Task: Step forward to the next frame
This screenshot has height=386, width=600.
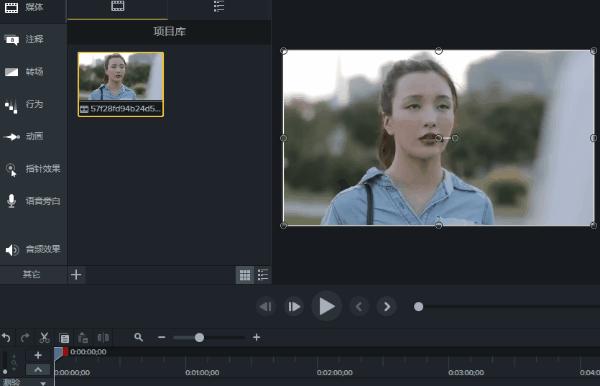Action: (x=294, y=306)
